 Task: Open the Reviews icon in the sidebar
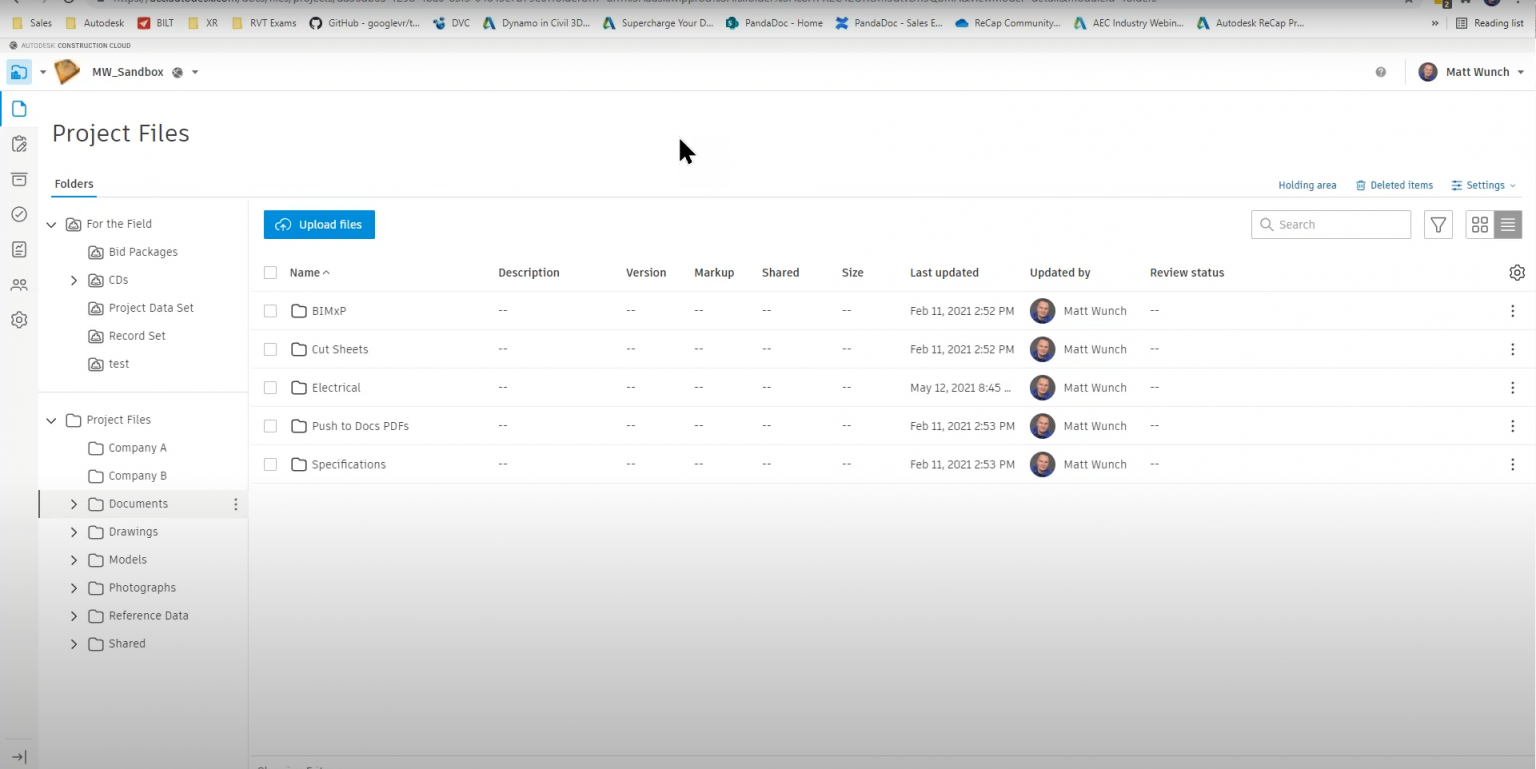click(x=18, y=143)
